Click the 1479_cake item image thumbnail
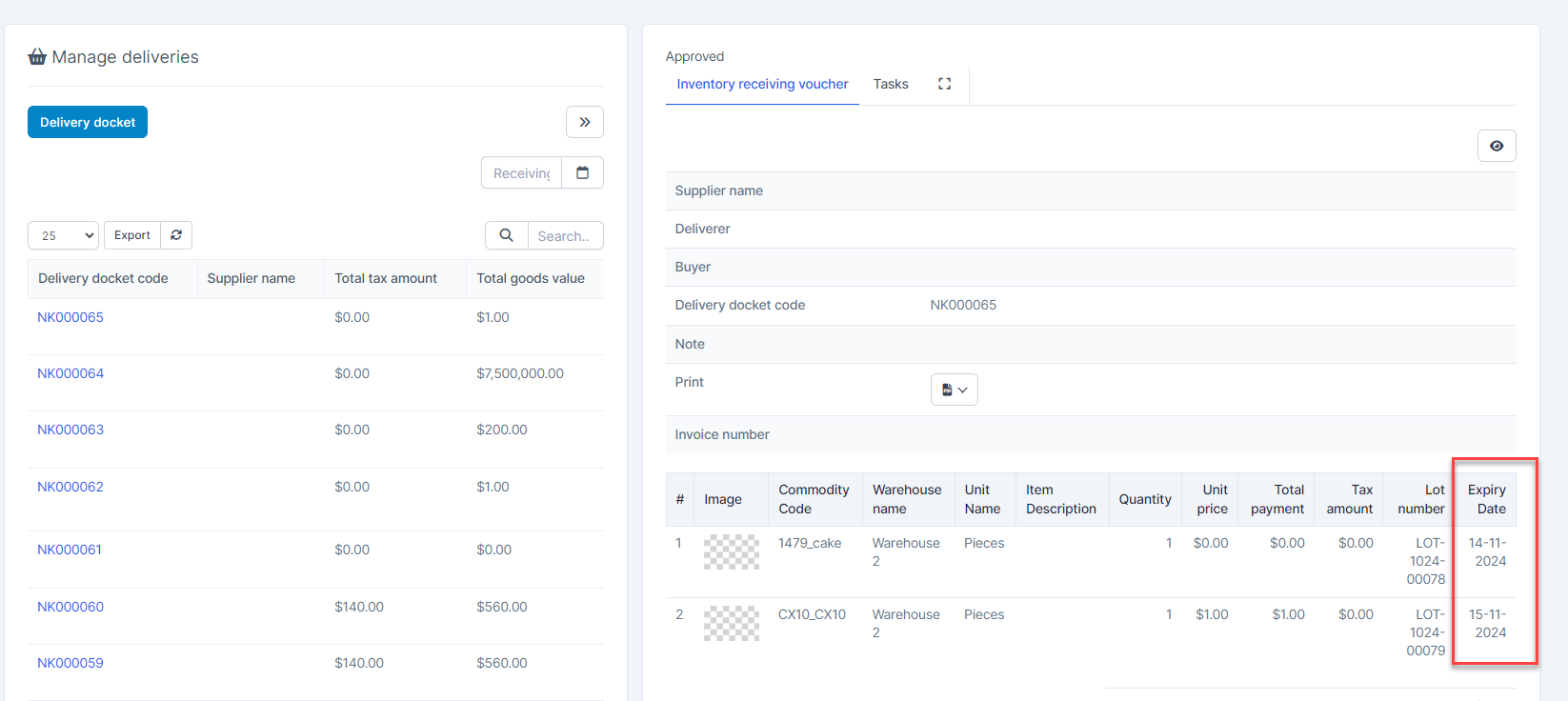The image size is (1568, 701). [732, 552]
